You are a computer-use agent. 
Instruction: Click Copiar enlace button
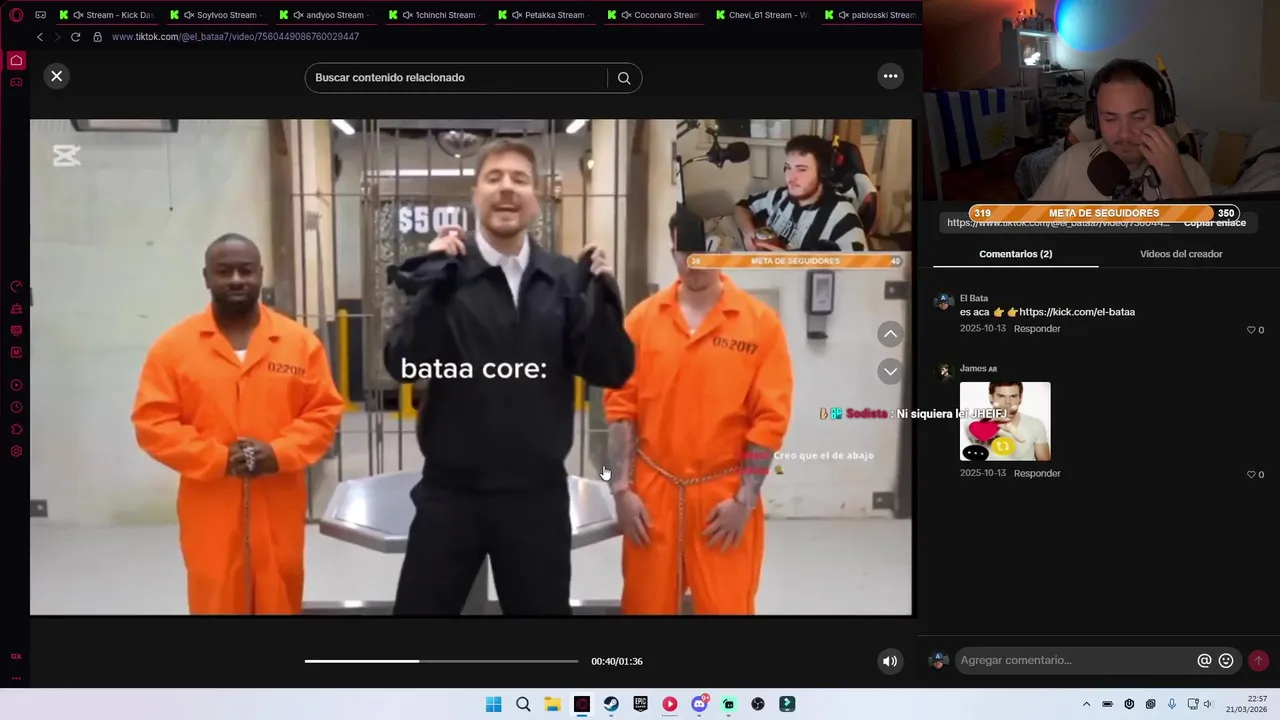click(1215, 223)
